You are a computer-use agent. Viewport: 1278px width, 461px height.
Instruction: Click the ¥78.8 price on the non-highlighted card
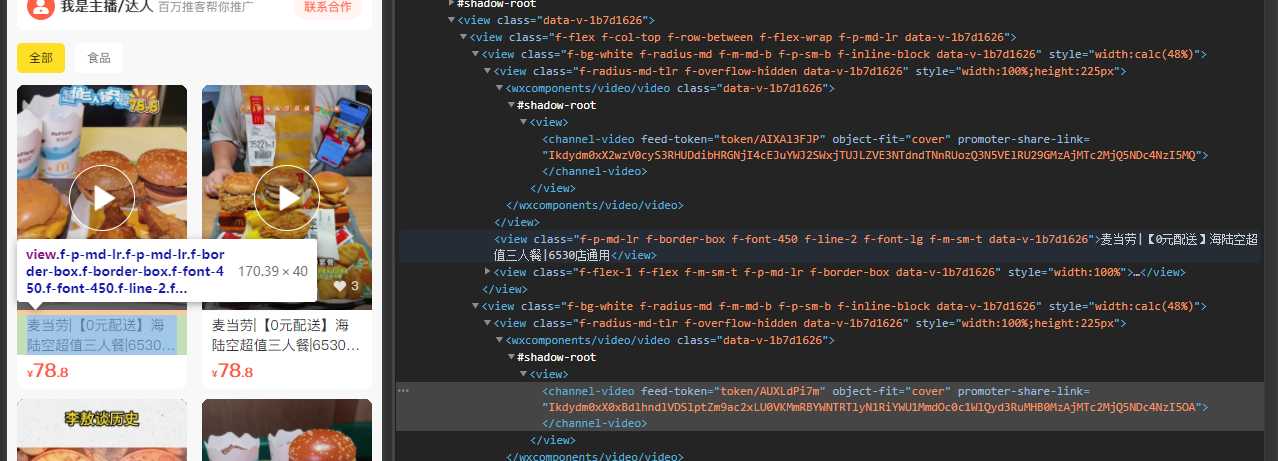tap(233, 371)
